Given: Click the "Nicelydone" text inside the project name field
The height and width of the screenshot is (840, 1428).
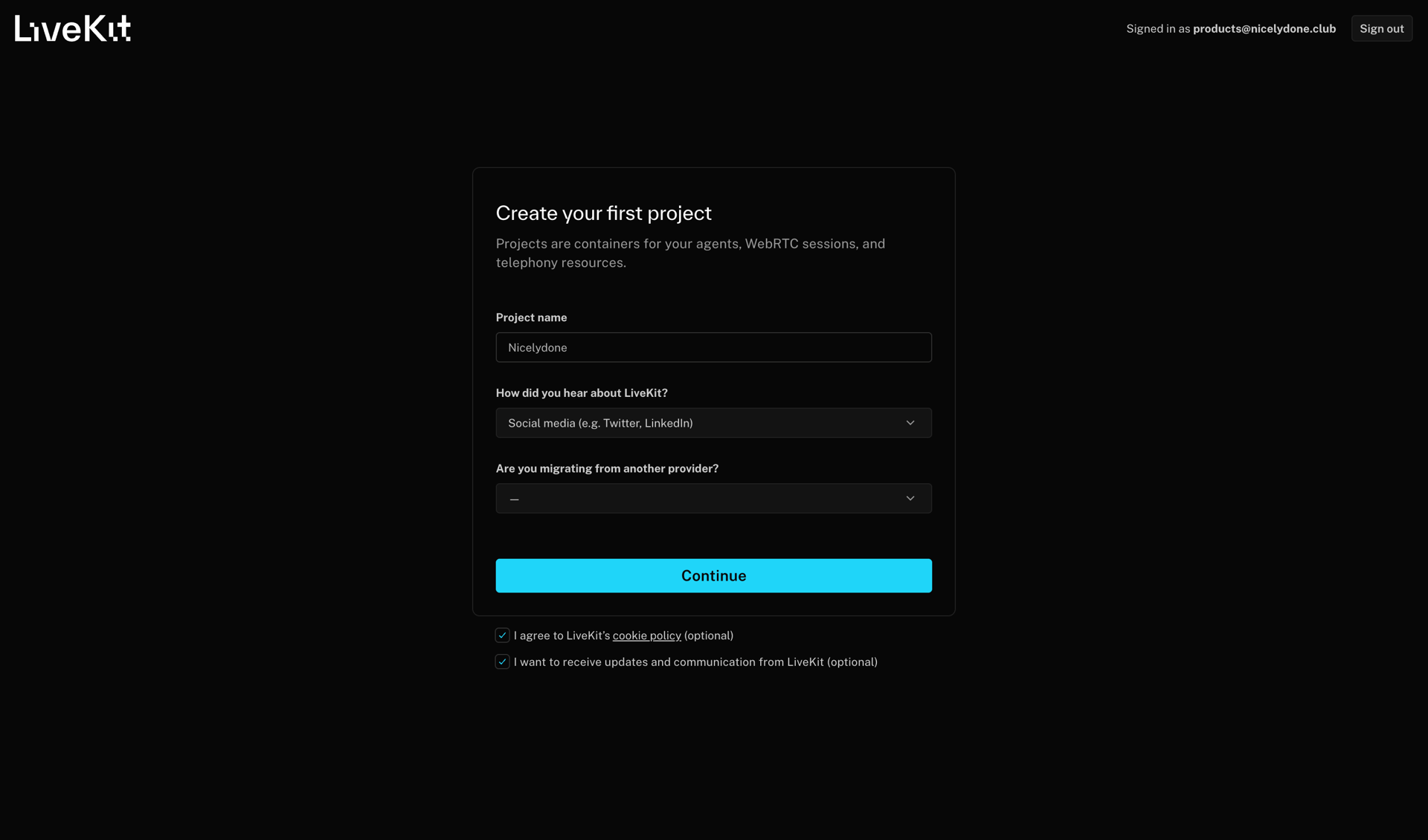Looking at the screenshot, I should tap(537, 347).
